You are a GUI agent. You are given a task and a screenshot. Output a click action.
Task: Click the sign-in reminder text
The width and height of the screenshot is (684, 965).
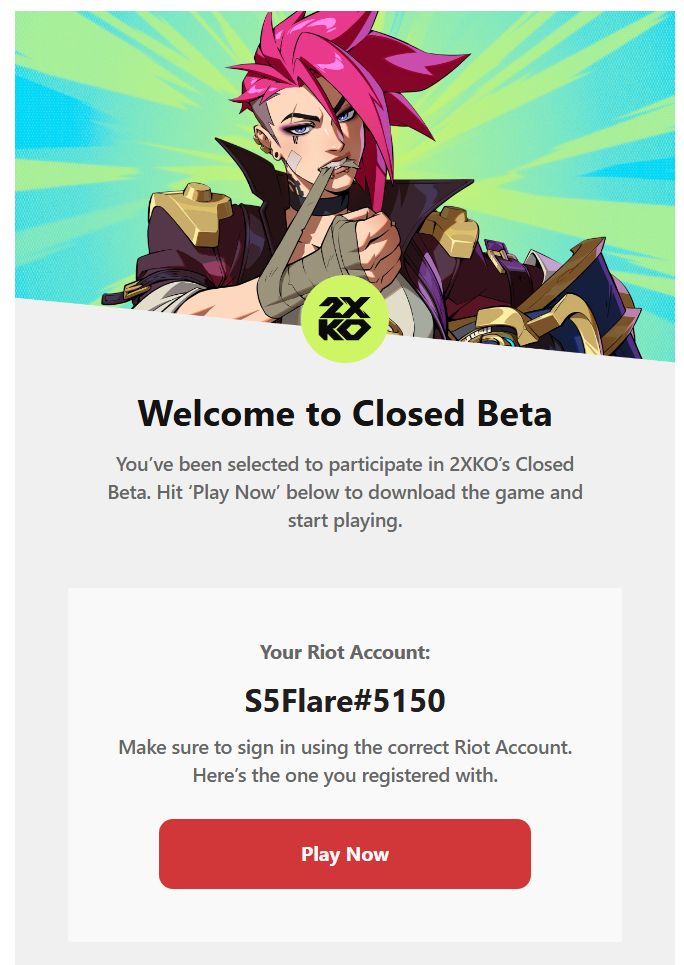click(344, 747)
